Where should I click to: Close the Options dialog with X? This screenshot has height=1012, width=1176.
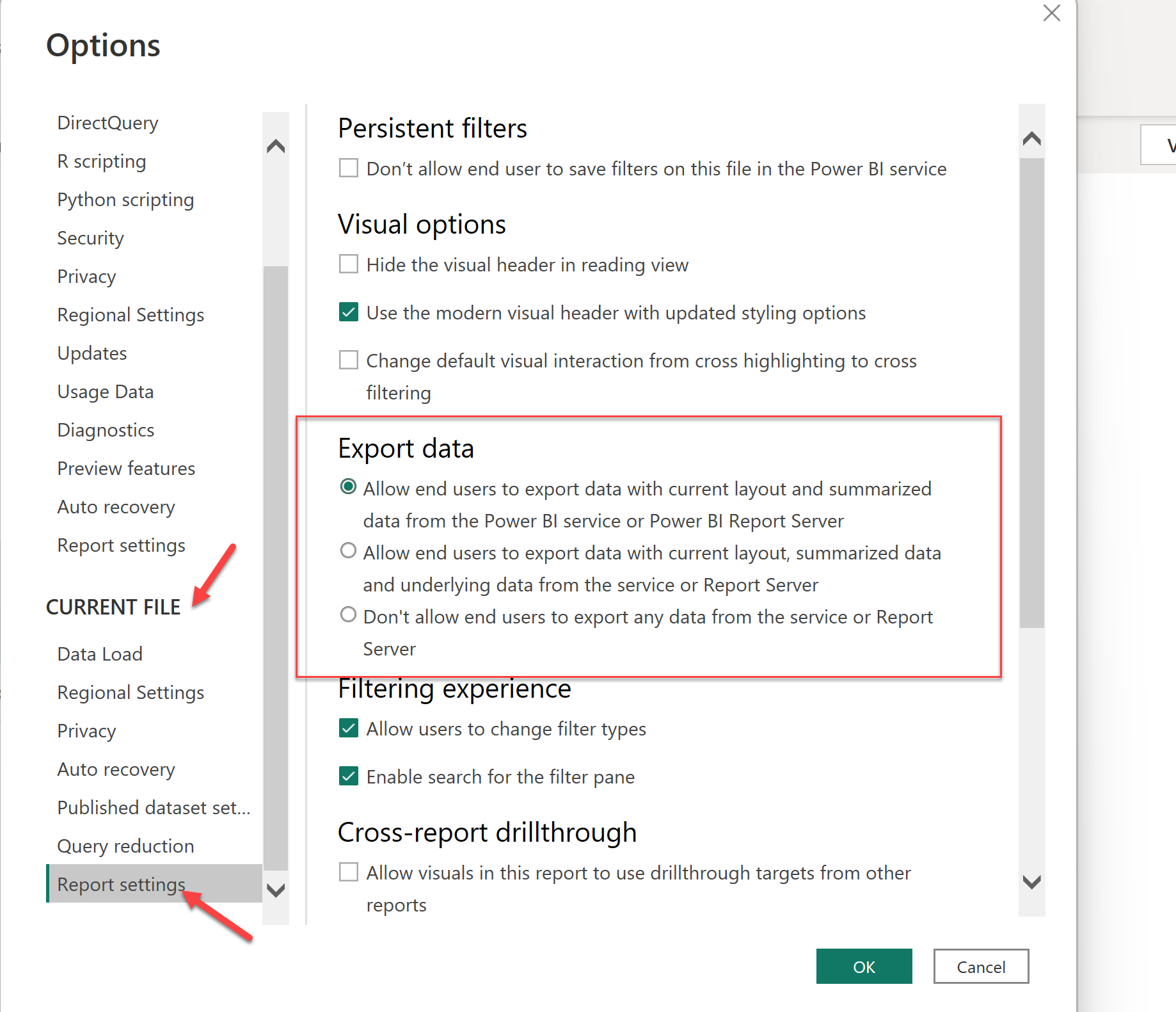click(x=1051, y=13)
